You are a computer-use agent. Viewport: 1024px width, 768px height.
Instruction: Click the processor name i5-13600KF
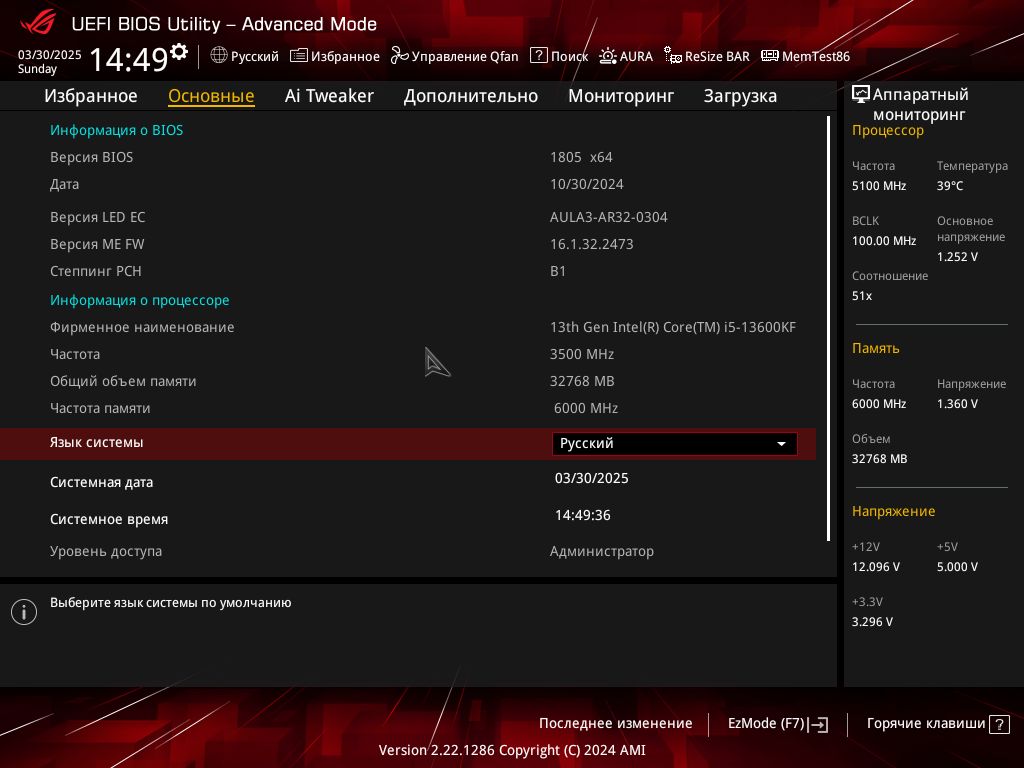[673, 327]
